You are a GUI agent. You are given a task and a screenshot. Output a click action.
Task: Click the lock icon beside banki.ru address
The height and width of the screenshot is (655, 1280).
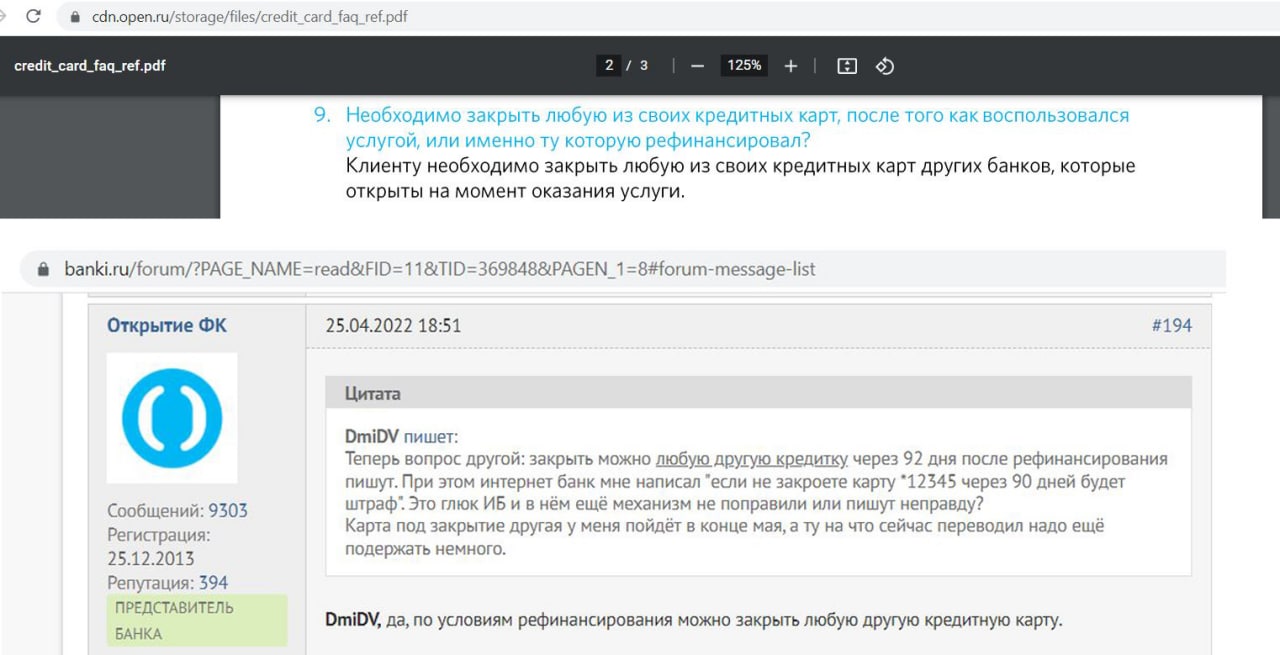coord(42,269)
